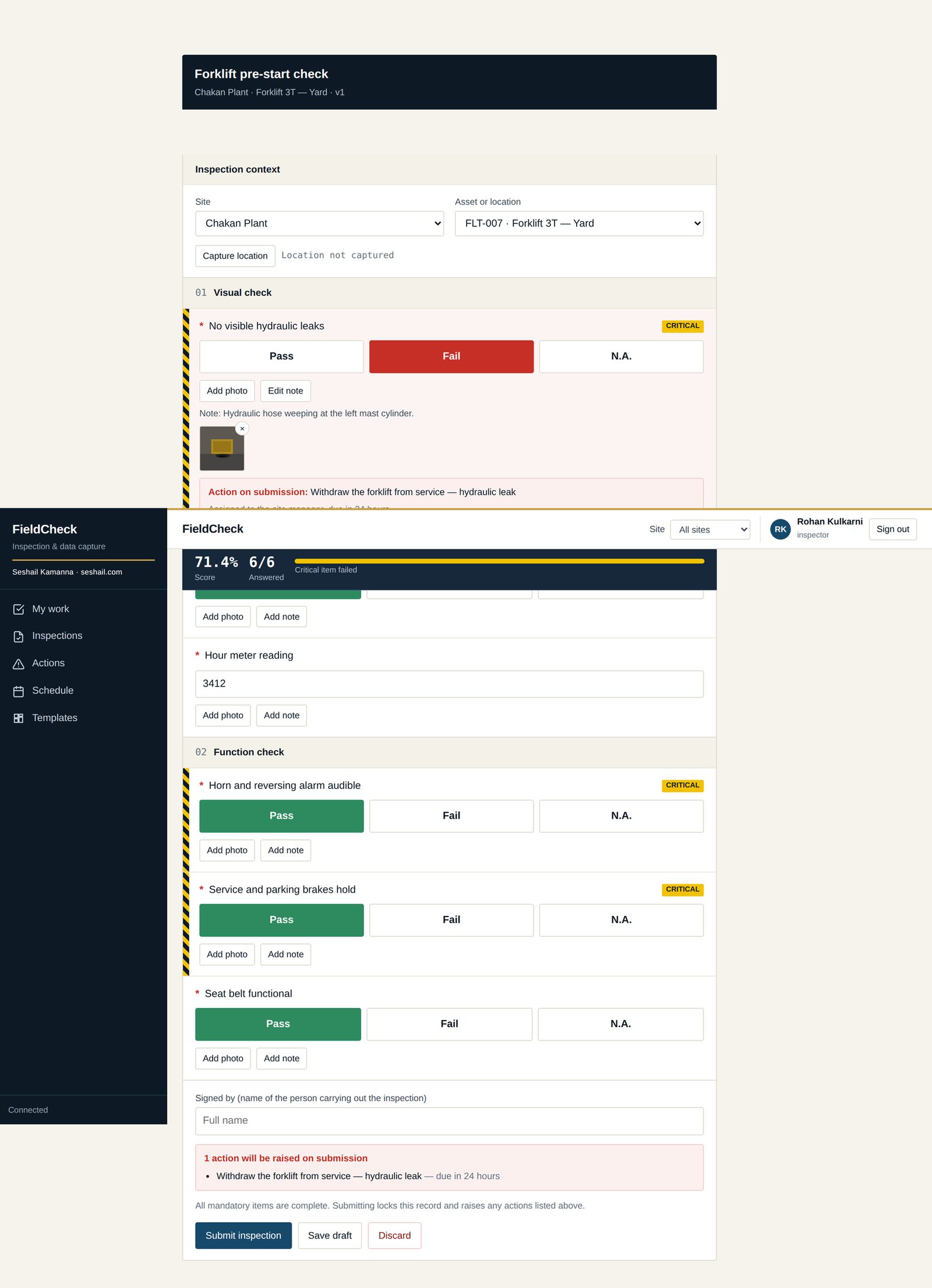This screenshot has height=1288, width=932.
Task: Click the Capture location button
Action: coord(235,256)
